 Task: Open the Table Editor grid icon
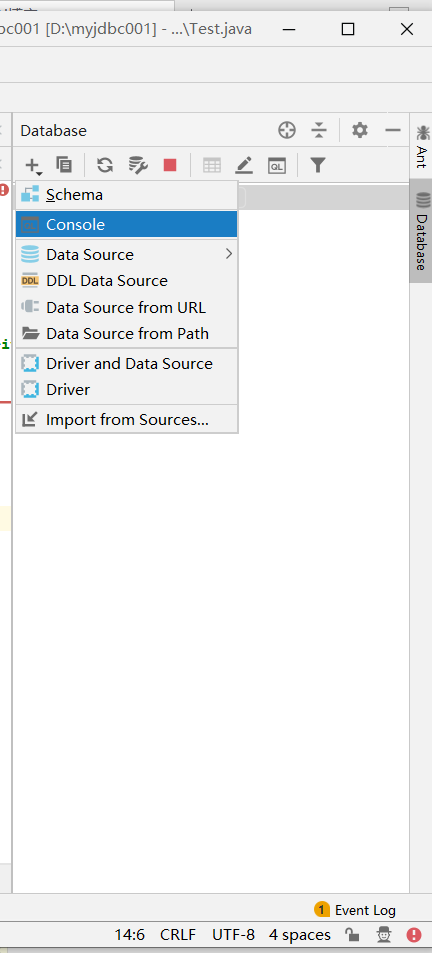211,165
